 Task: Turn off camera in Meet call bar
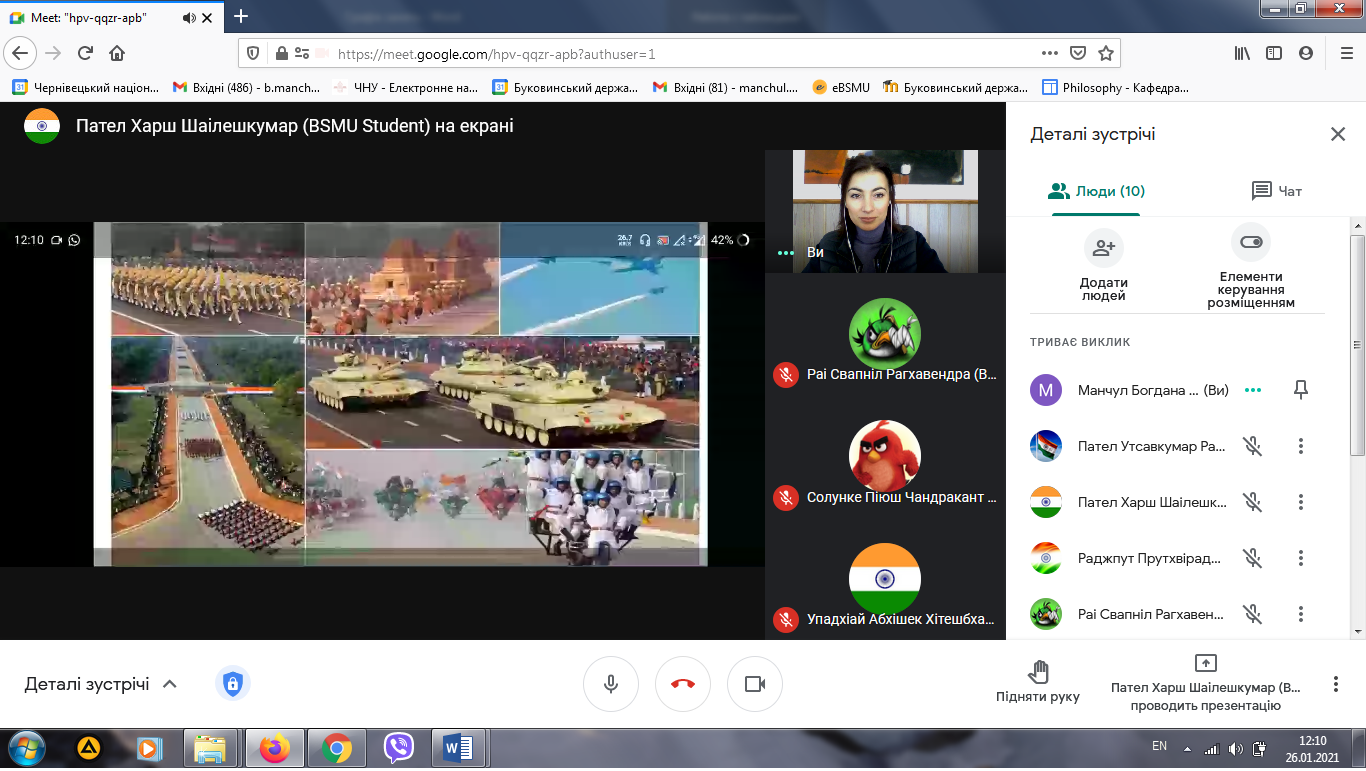coord(755,684)
